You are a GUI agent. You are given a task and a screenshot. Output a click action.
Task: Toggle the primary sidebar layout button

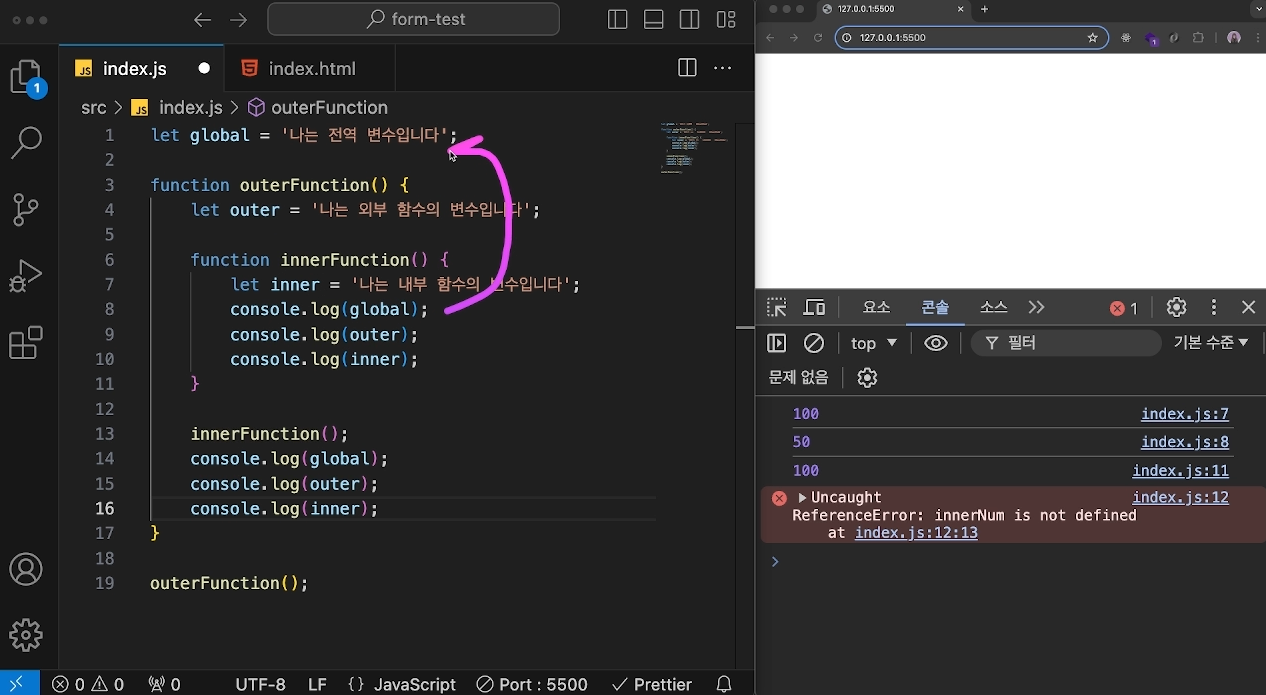[618, 20]
